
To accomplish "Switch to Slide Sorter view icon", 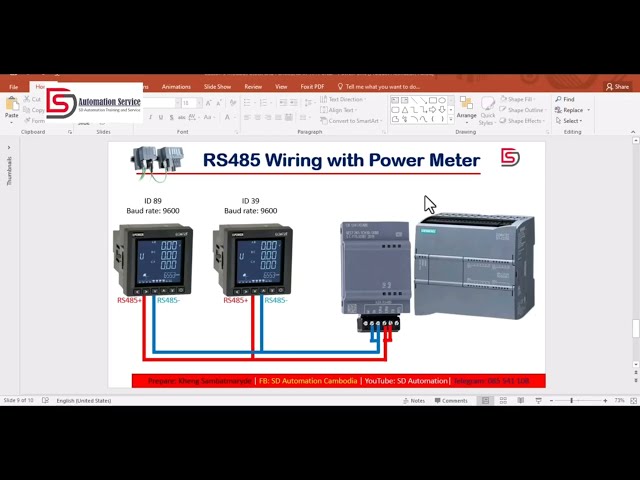I will click(x=503, y=401).
